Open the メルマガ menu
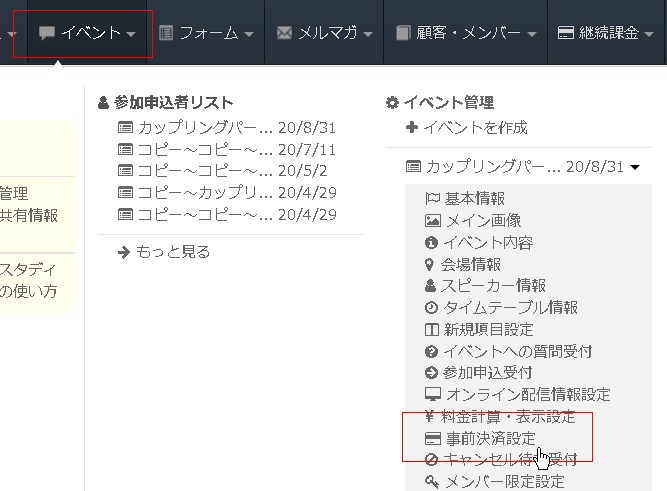The width and height of the screenshot is (667, 491). tap(324, 33)
